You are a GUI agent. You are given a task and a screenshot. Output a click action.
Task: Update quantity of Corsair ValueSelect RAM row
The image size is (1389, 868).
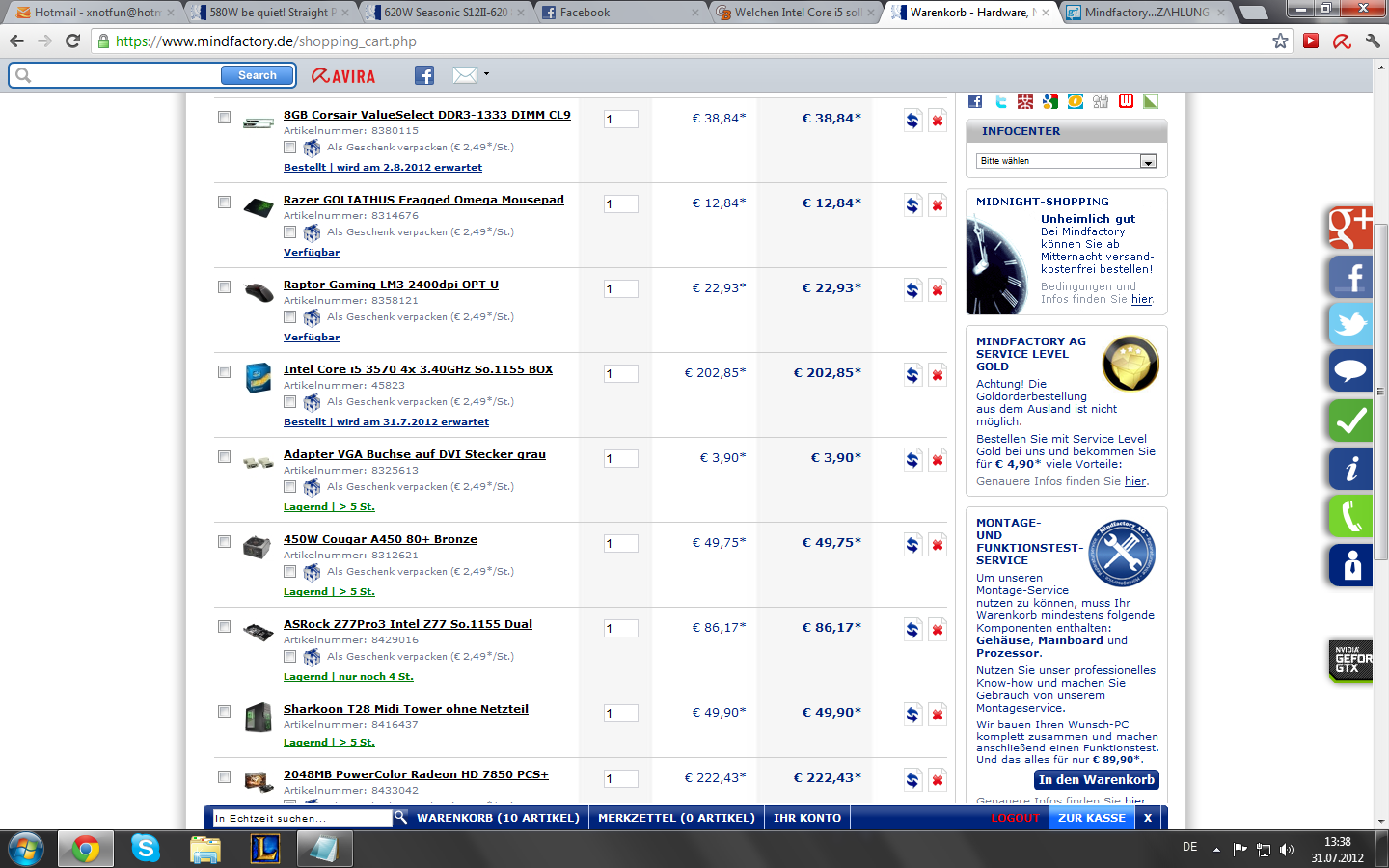tap(912, 121)
